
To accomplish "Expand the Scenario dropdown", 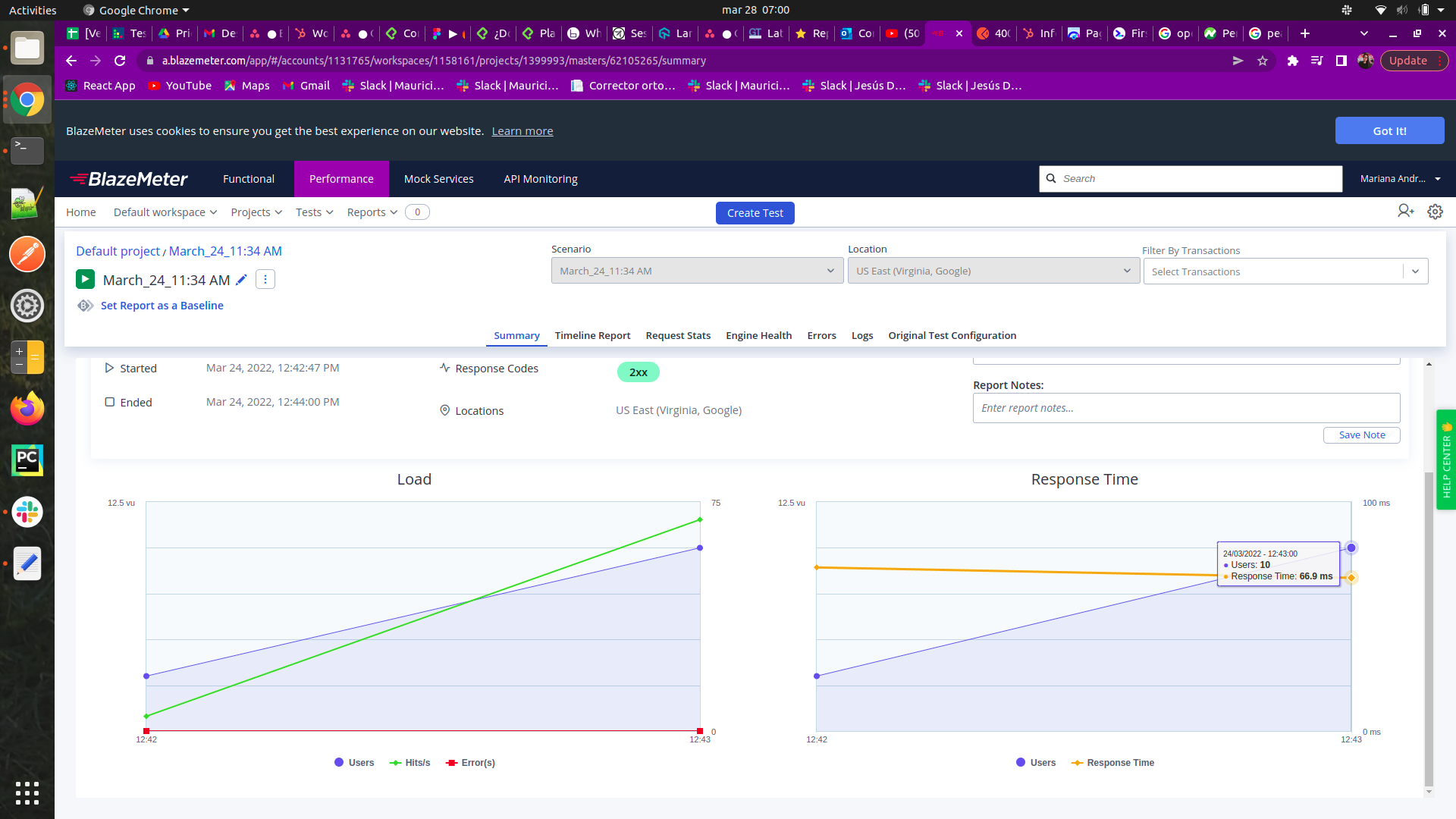I will click(x=697, y=271).
